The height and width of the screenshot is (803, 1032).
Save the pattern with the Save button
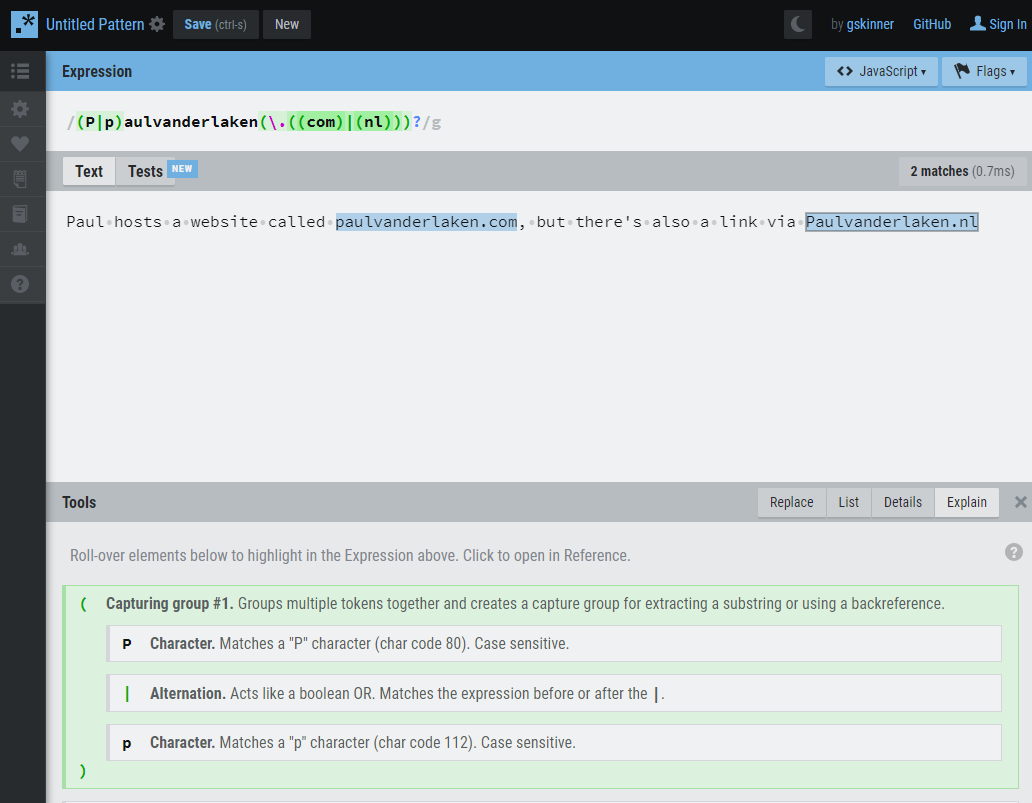pos(215,24)
